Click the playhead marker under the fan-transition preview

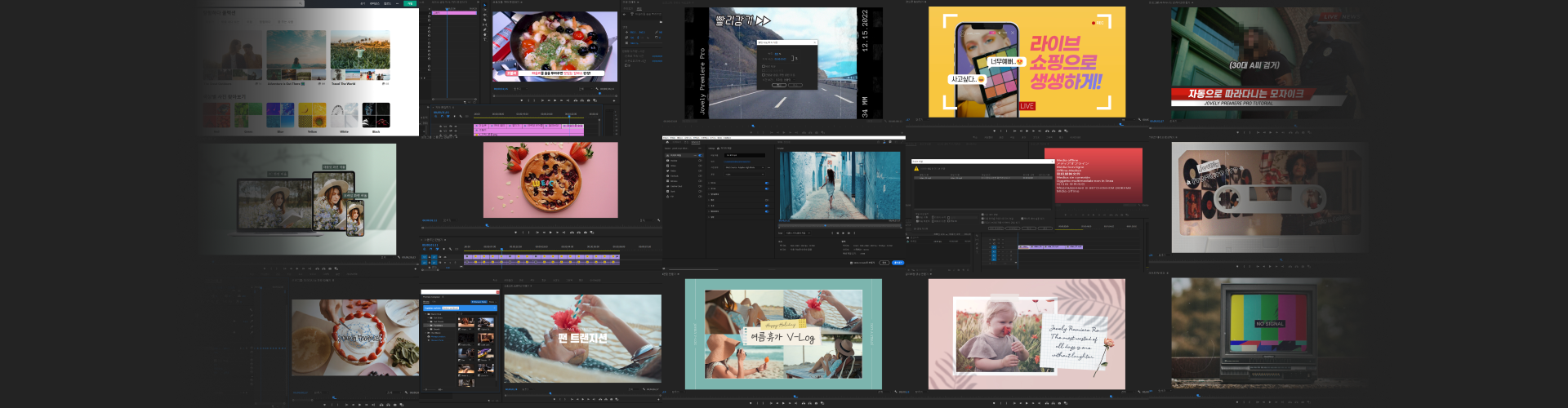pyautogui.click(x=550, y=393)
